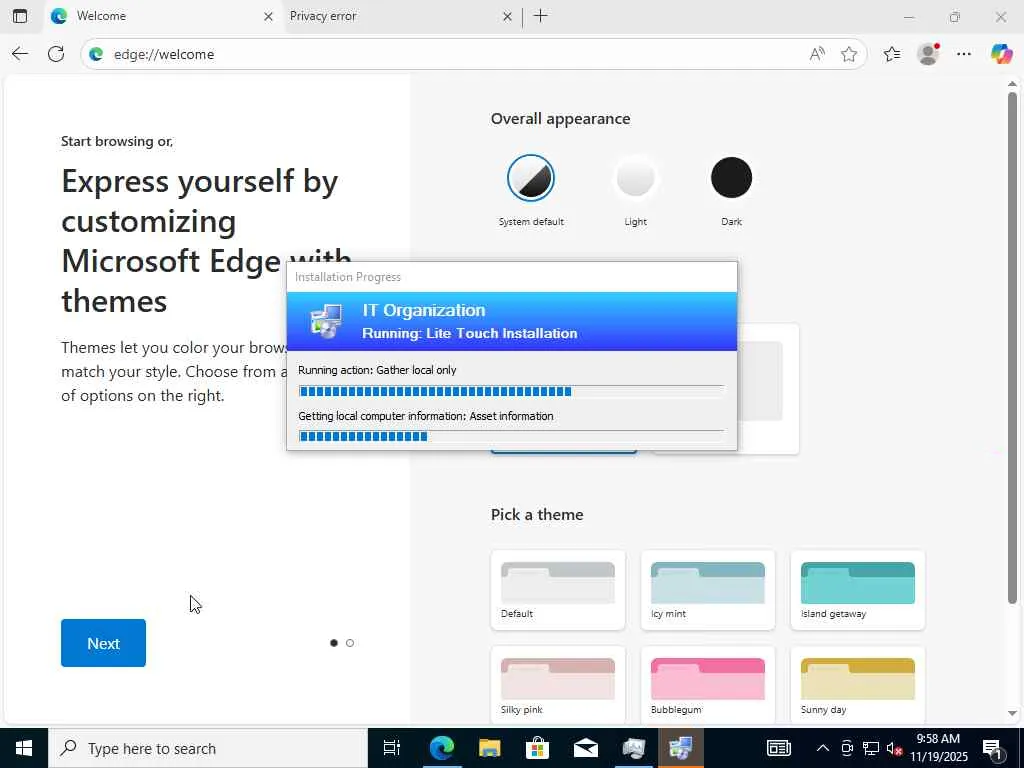Open the News and interests taskbar icon

778,748
